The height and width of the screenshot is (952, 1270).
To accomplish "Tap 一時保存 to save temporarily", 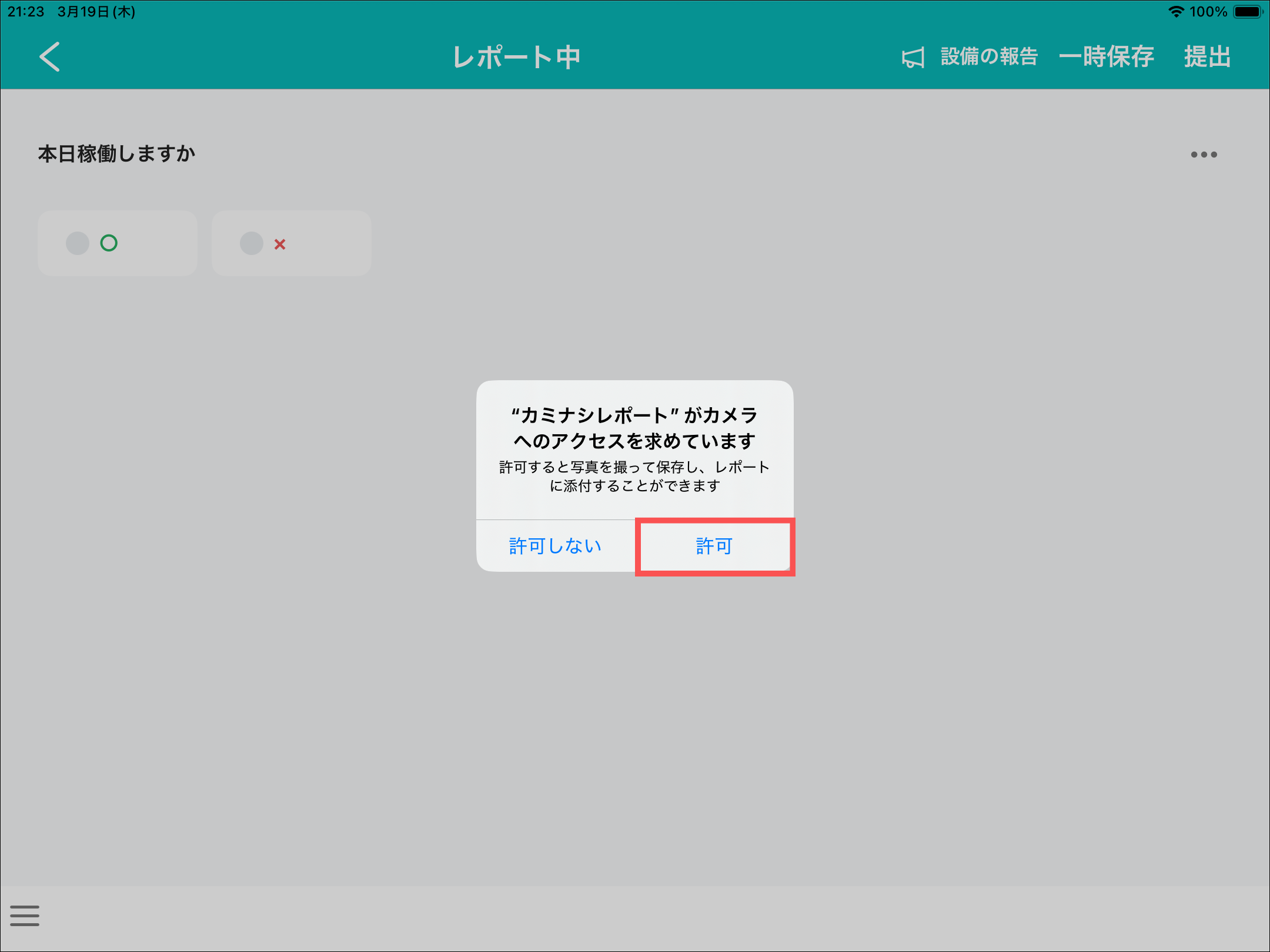I will [1106, 57].
